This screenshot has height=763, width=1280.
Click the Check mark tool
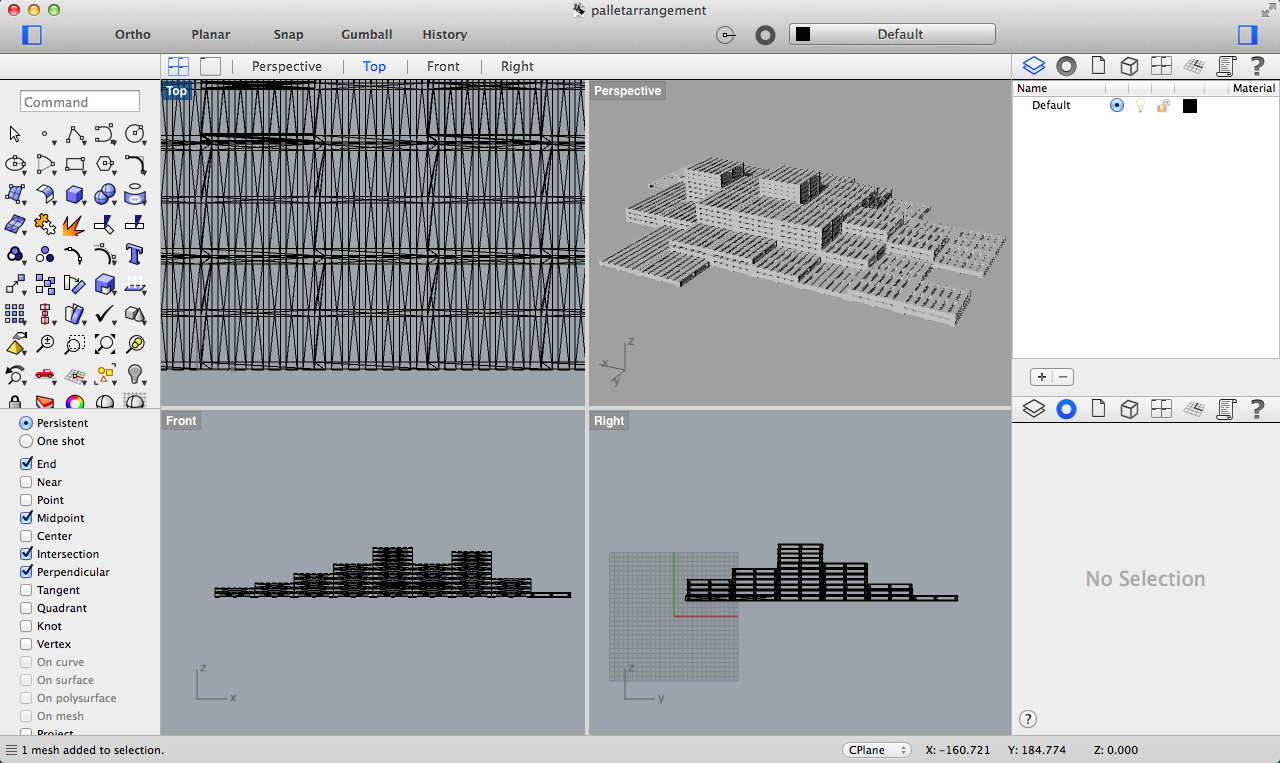point(105,314)
